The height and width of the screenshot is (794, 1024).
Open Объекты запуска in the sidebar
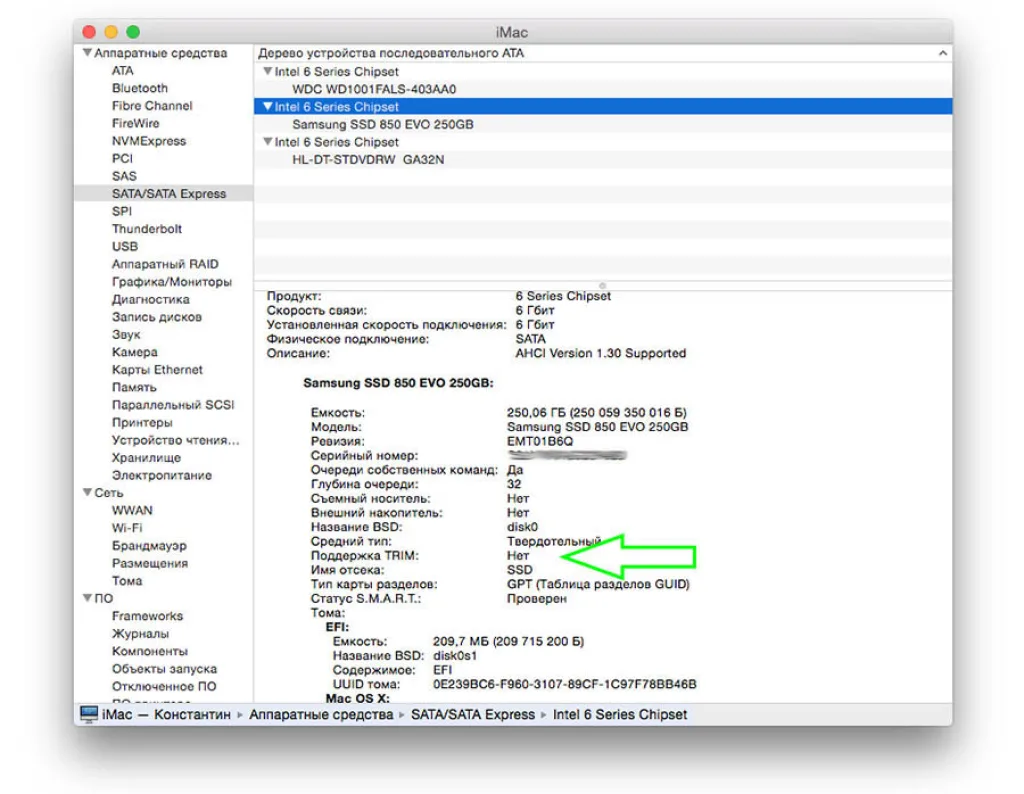[164, 669]
